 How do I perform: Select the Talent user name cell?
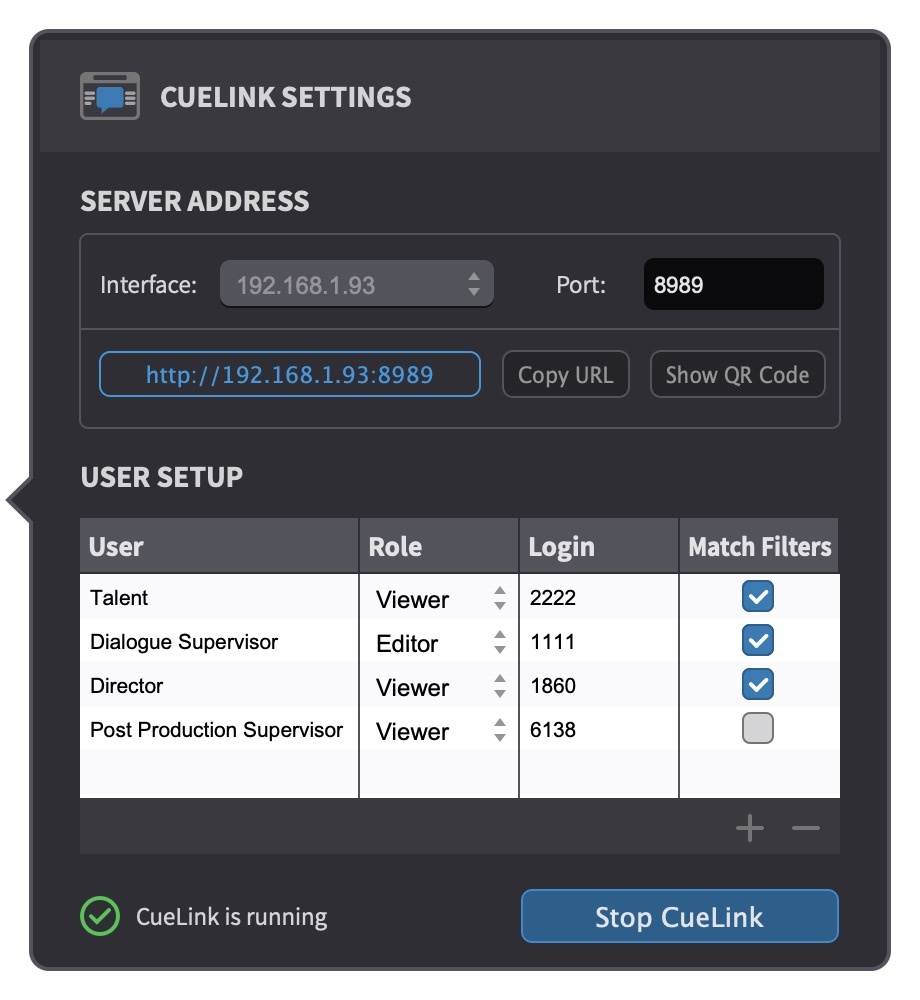click(219, 597)
